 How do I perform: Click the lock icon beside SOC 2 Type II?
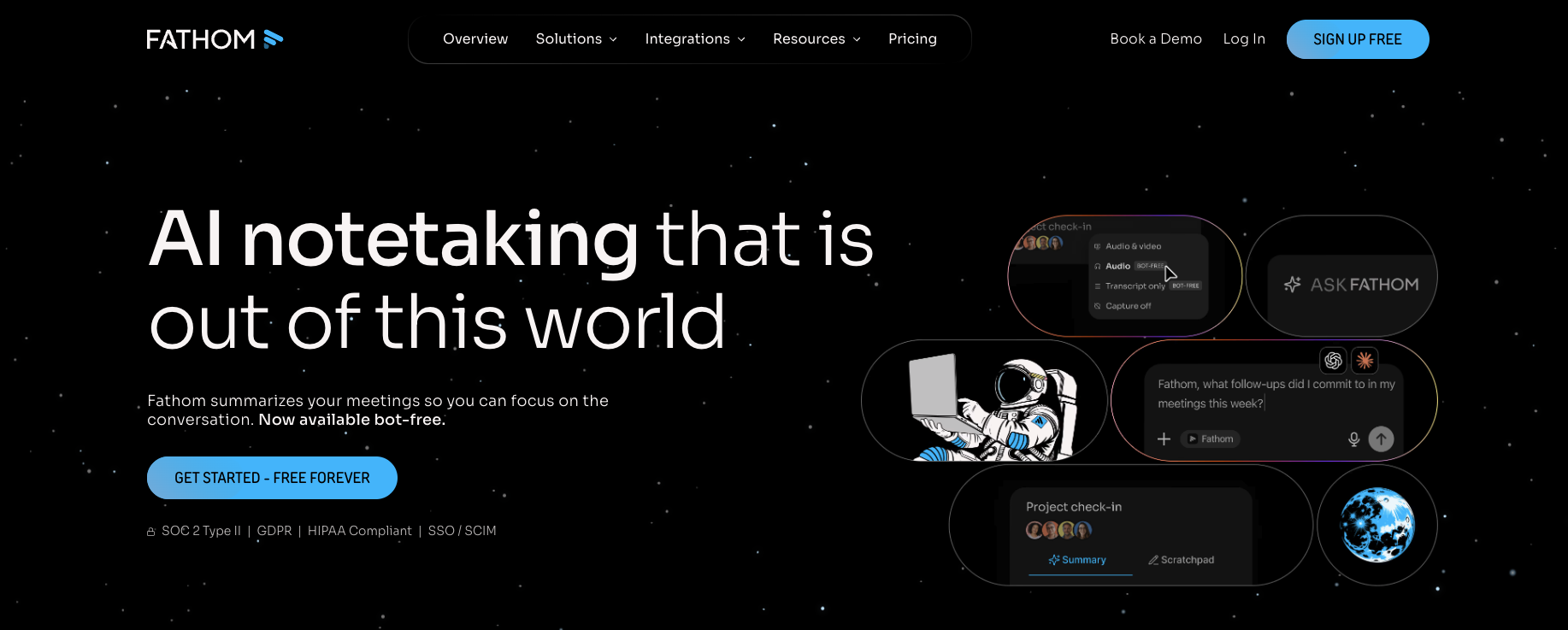tap(151, 532)
